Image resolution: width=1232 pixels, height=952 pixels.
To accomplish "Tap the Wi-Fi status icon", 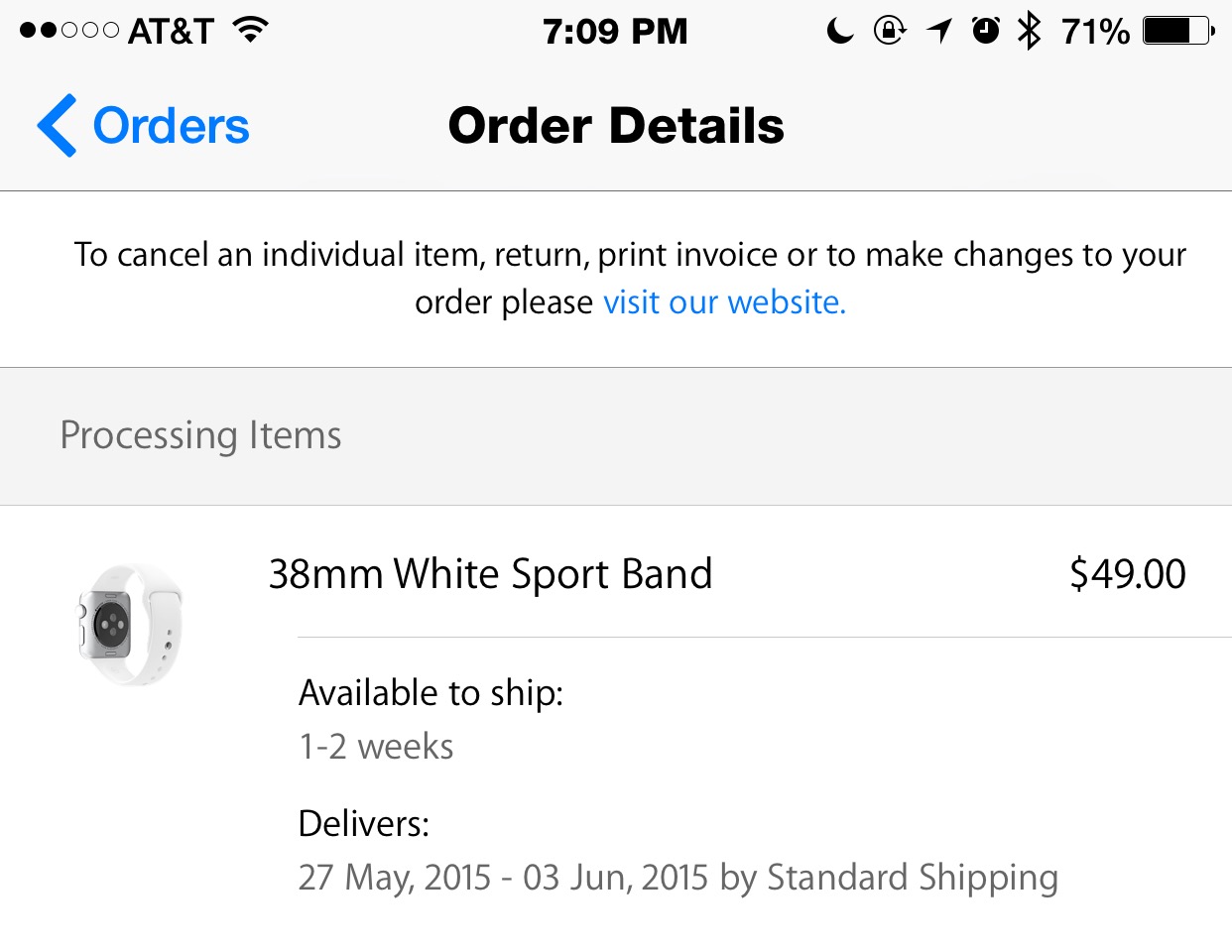I will pos(251,31).
